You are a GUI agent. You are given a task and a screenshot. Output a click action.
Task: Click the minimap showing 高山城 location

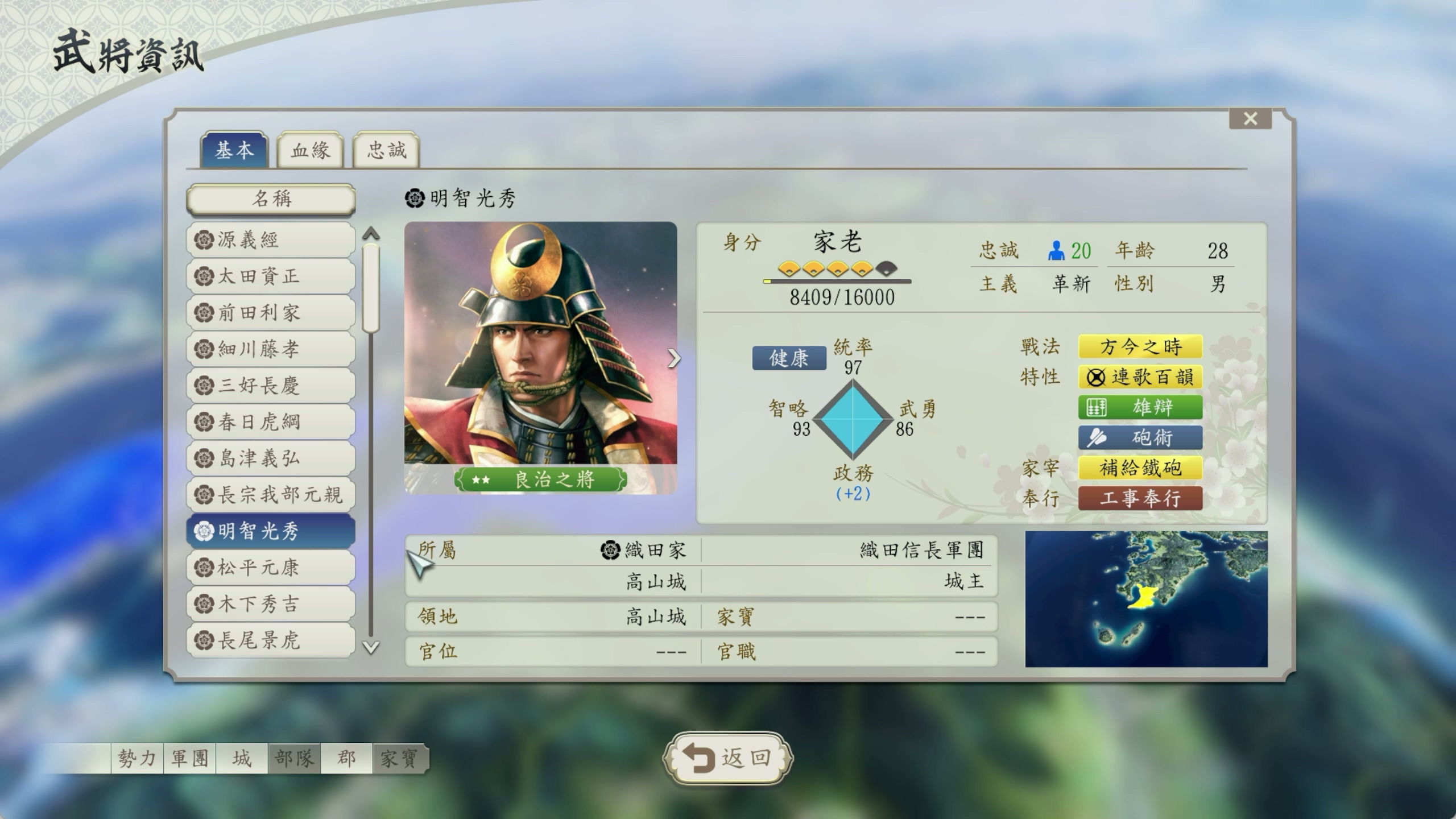coord(1146,599)
